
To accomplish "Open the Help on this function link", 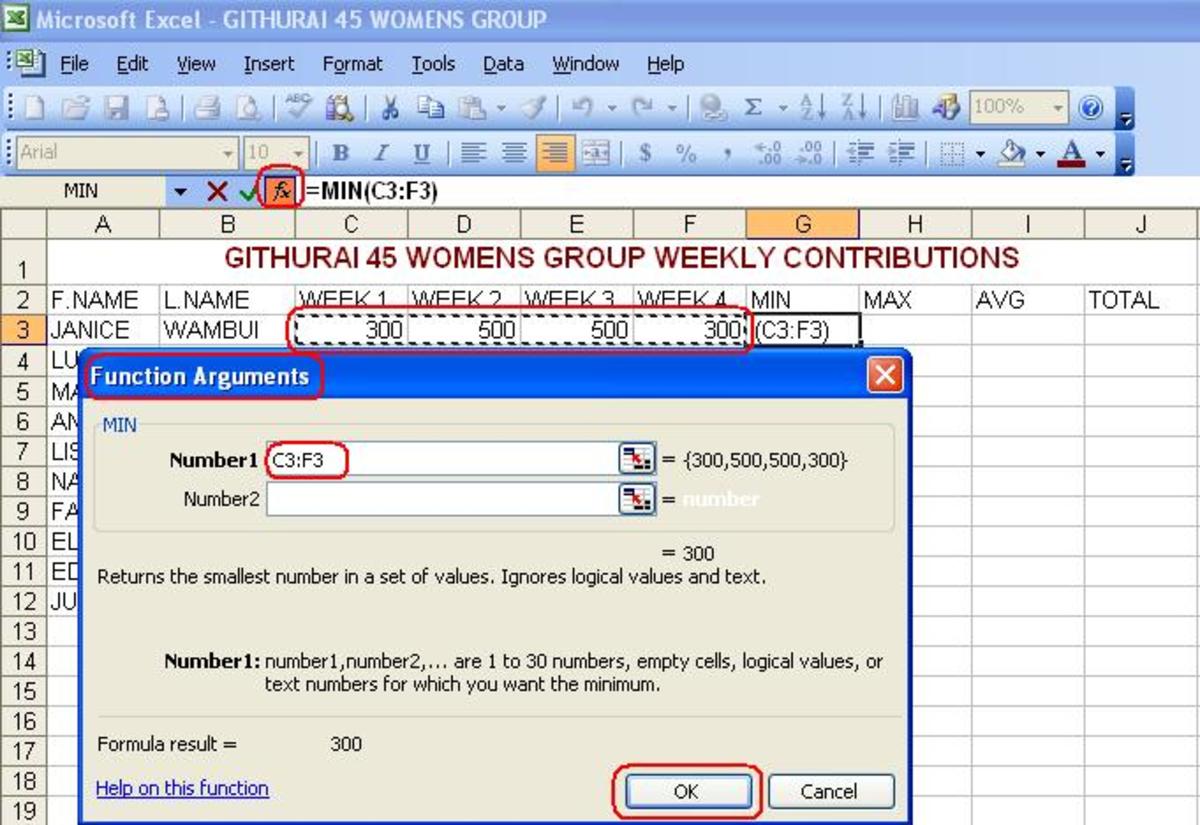I will (x=182, y=788).
